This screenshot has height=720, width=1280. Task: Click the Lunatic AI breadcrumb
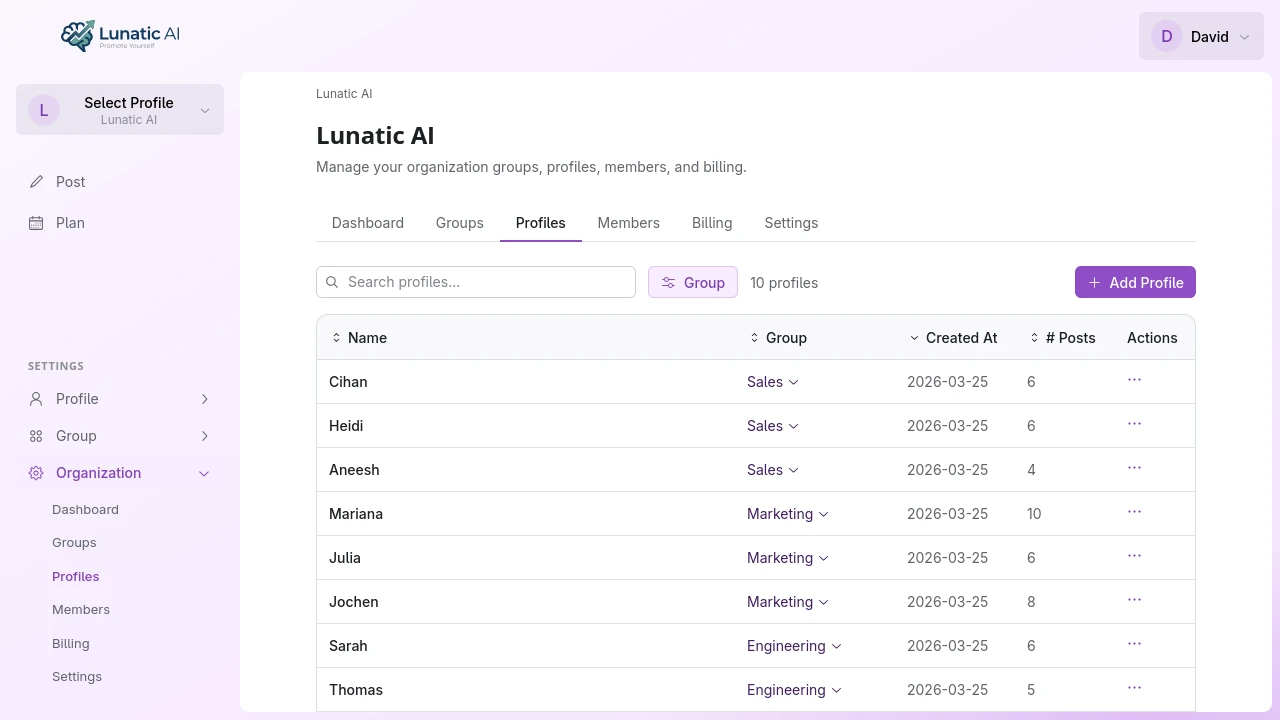pyautogui.click(x=344, y=94)
